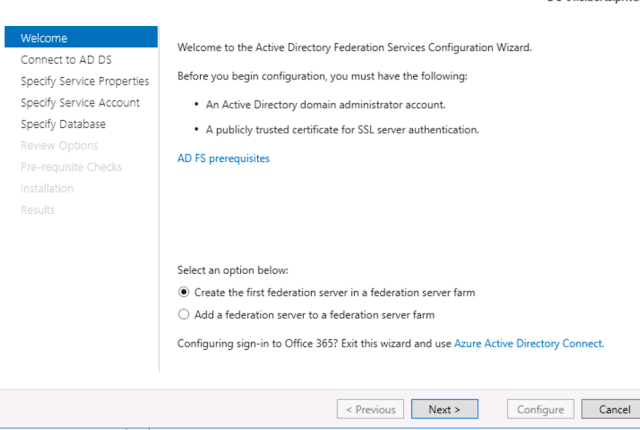640x430 pixels.
Task: Cancel the AD FS wizard
Action: 612,409
